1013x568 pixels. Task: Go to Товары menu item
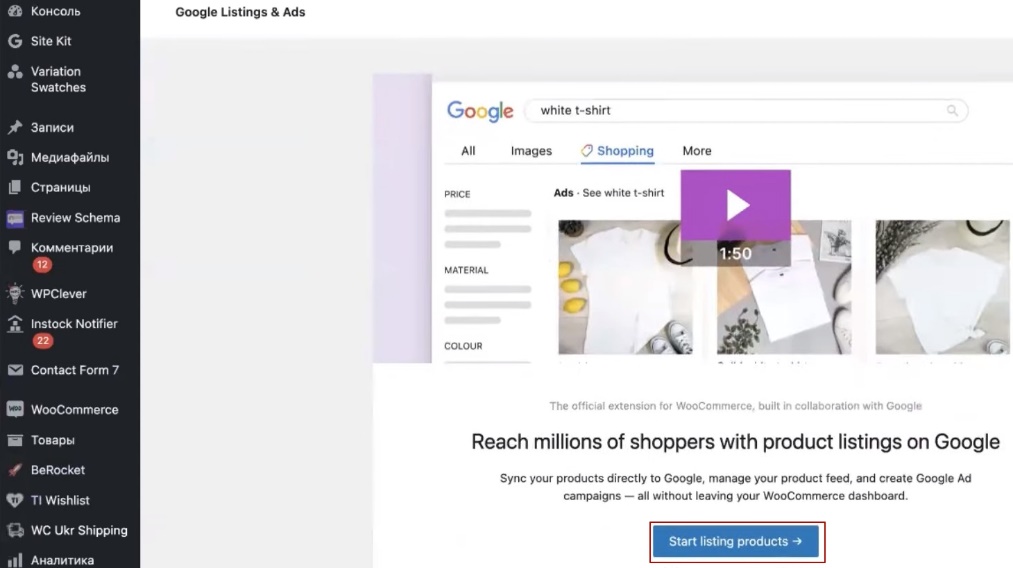52,440
